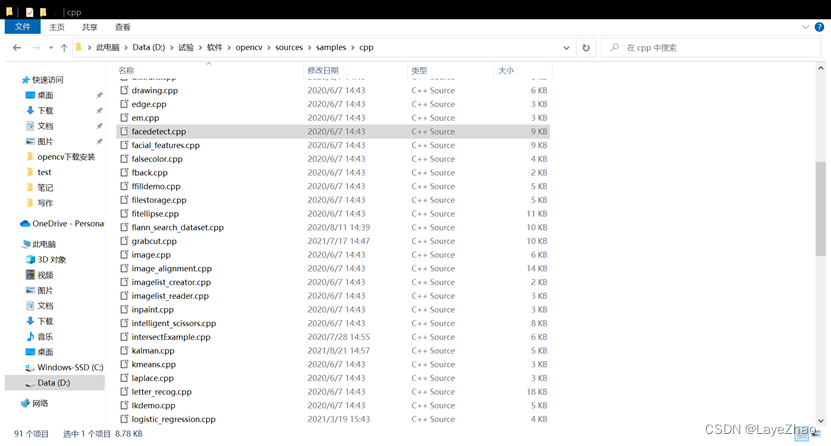Viewport: 831px width, 446px height.
Task: Click the Back navigation arrow
Action: (16, 47)
